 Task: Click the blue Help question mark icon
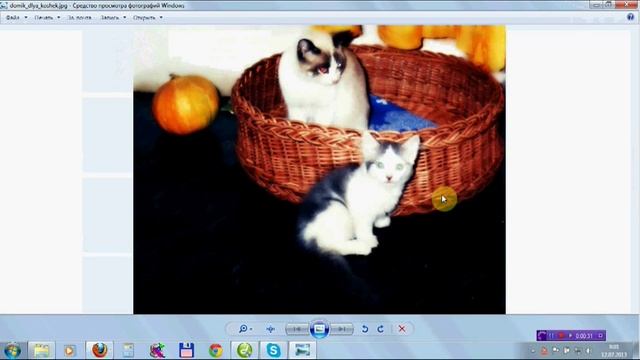pyautogui.click(x=631, y=17)
